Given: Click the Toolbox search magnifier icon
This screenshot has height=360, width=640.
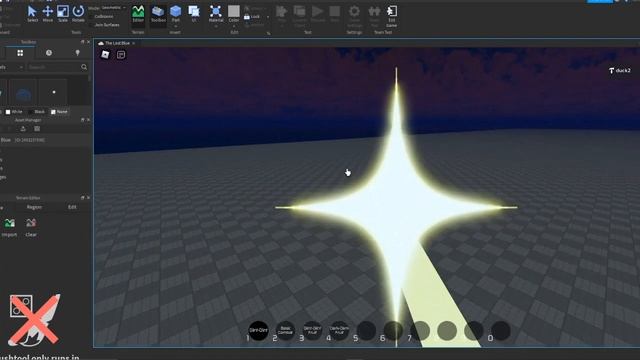Looking at the screenshot, I should (x=84, y=67).
